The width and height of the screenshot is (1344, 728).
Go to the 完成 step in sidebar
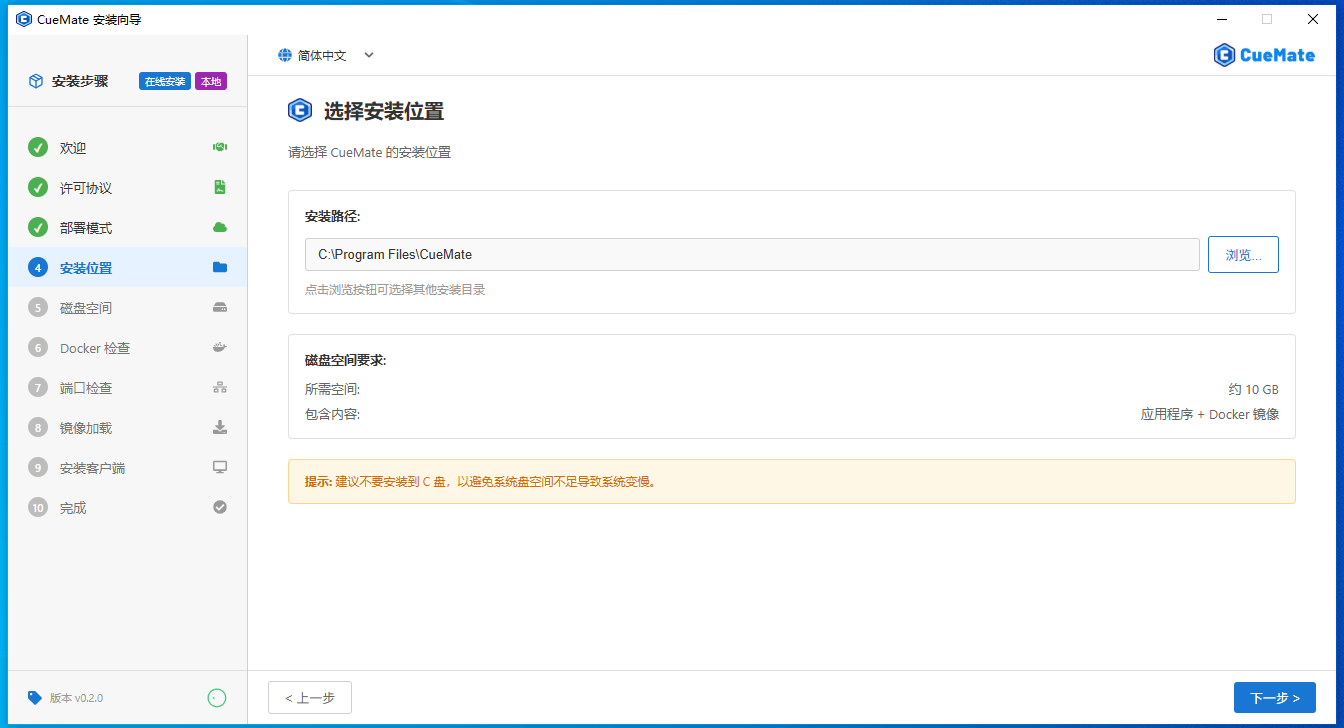[x=73, y=508]
